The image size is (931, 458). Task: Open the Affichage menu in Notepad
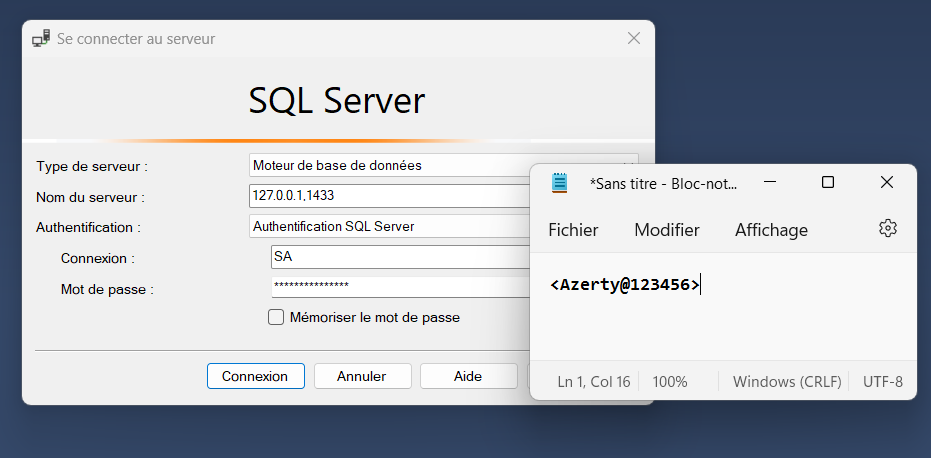click(x=771, y=230)
